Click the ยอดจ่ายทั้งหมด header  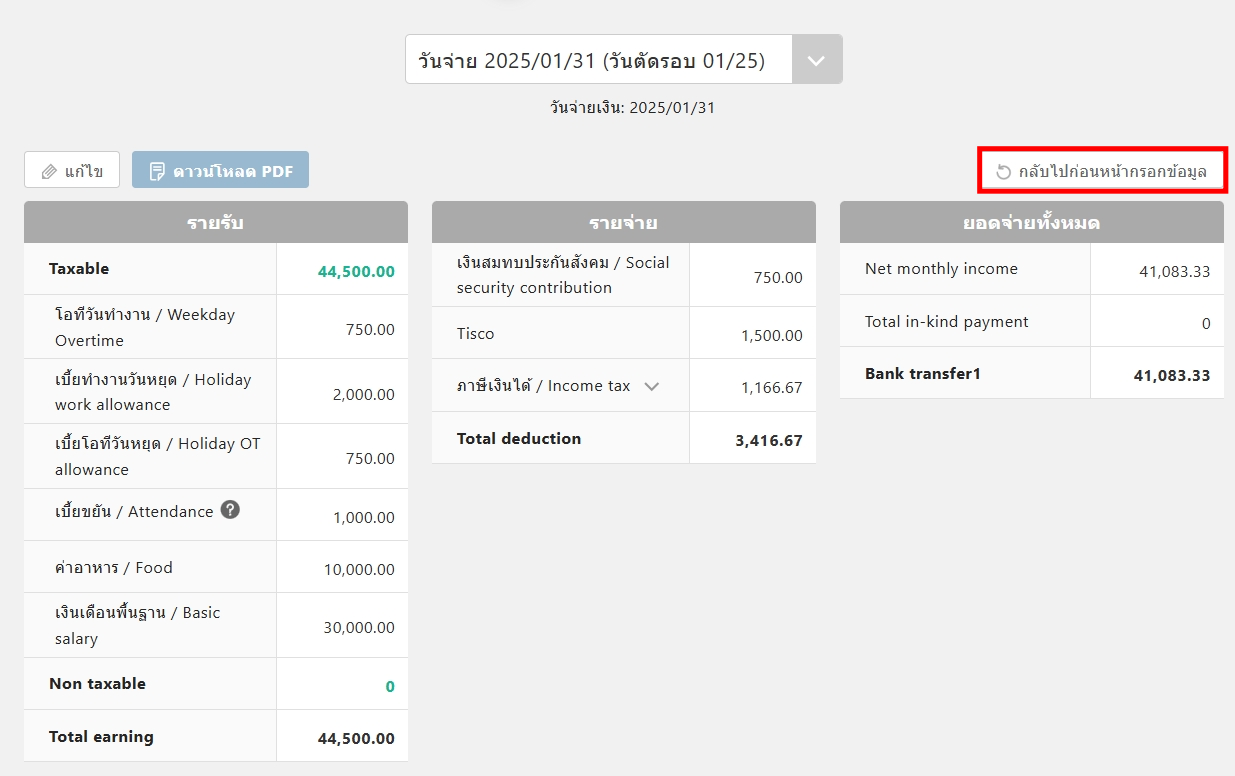tap(1031, 222)
